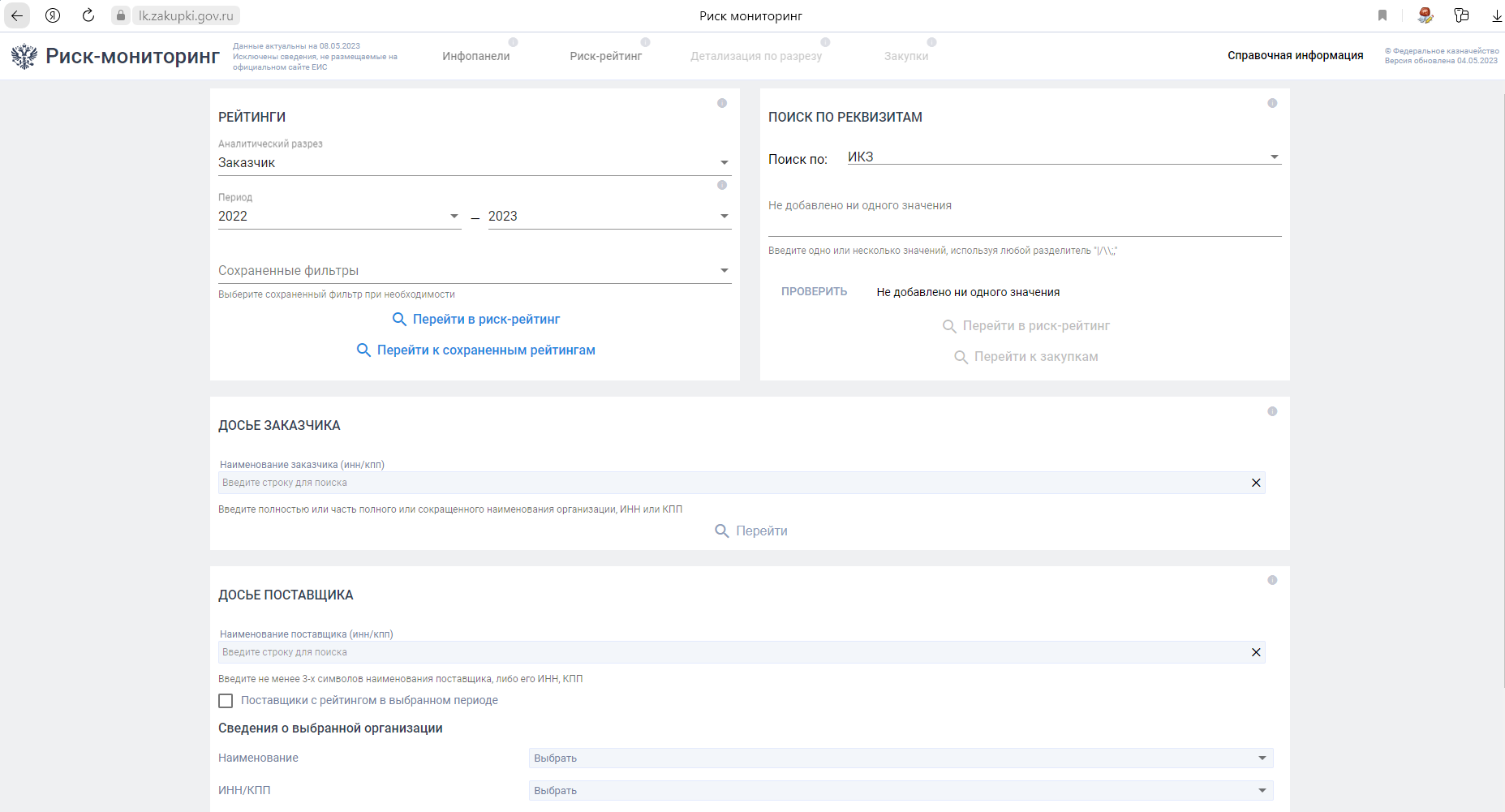The image size is (1505, 812).
Task: Clear the Наименование поставщика search field
Action: pyautogui.click(x=1256, y=652)
